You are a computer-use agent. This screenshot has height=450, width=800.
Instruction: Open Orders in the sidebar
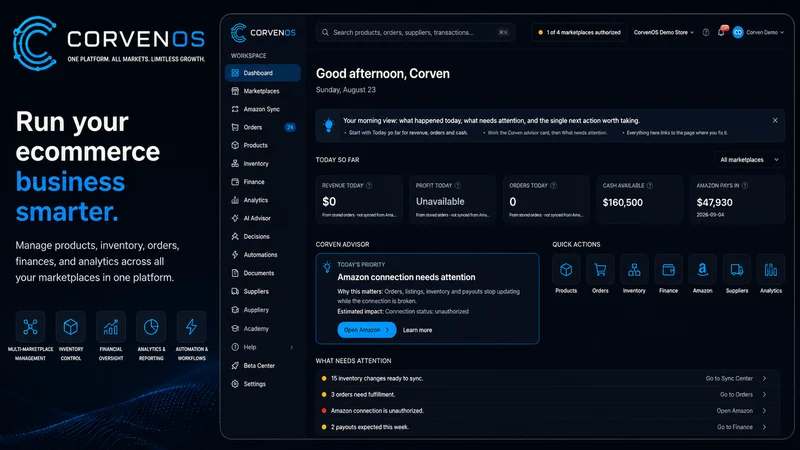[x=263, y=128]
